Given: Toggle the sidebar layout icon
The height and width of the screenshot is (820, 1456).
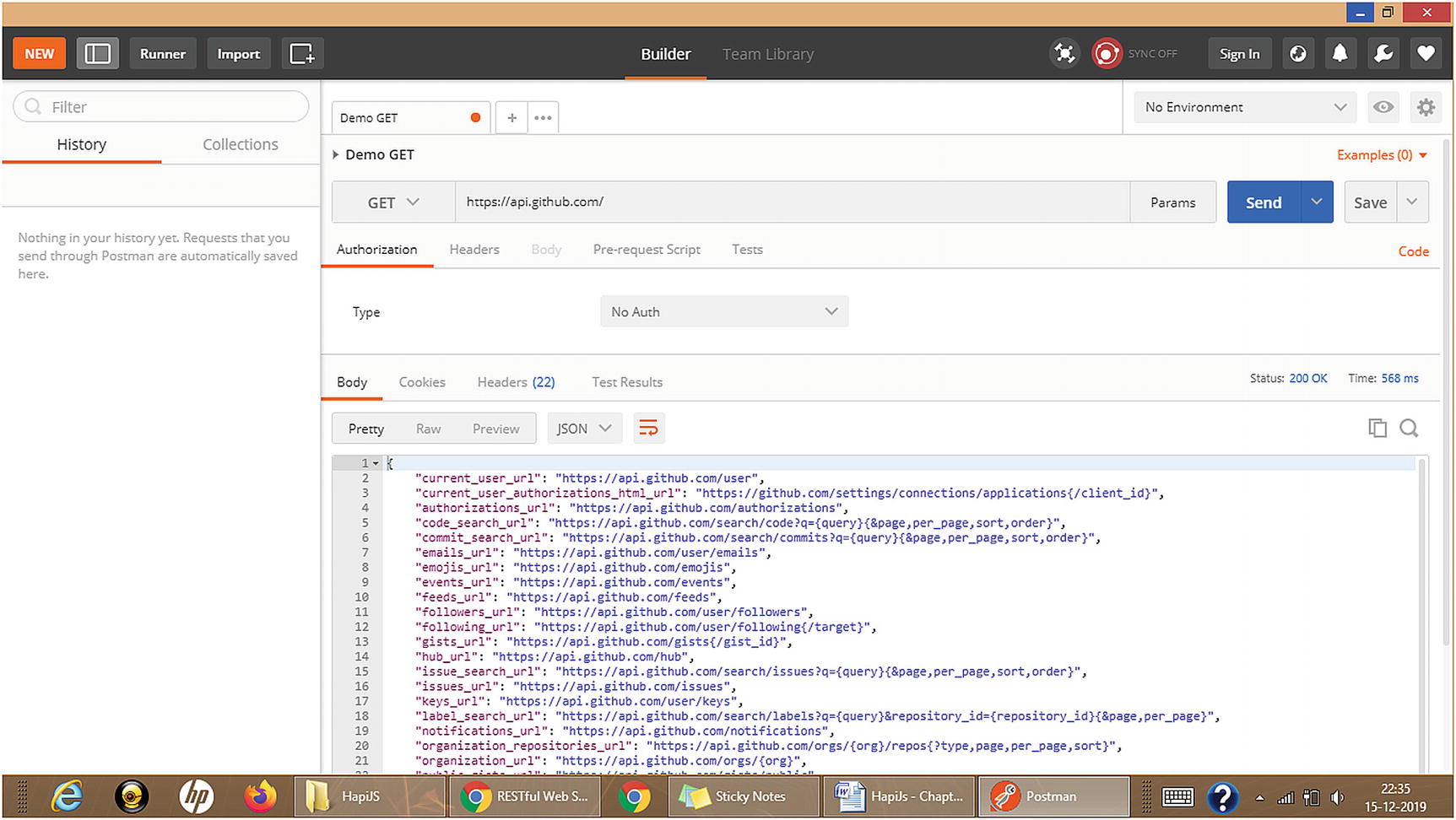Looking at the screenshot, I should tap(97, 54).
